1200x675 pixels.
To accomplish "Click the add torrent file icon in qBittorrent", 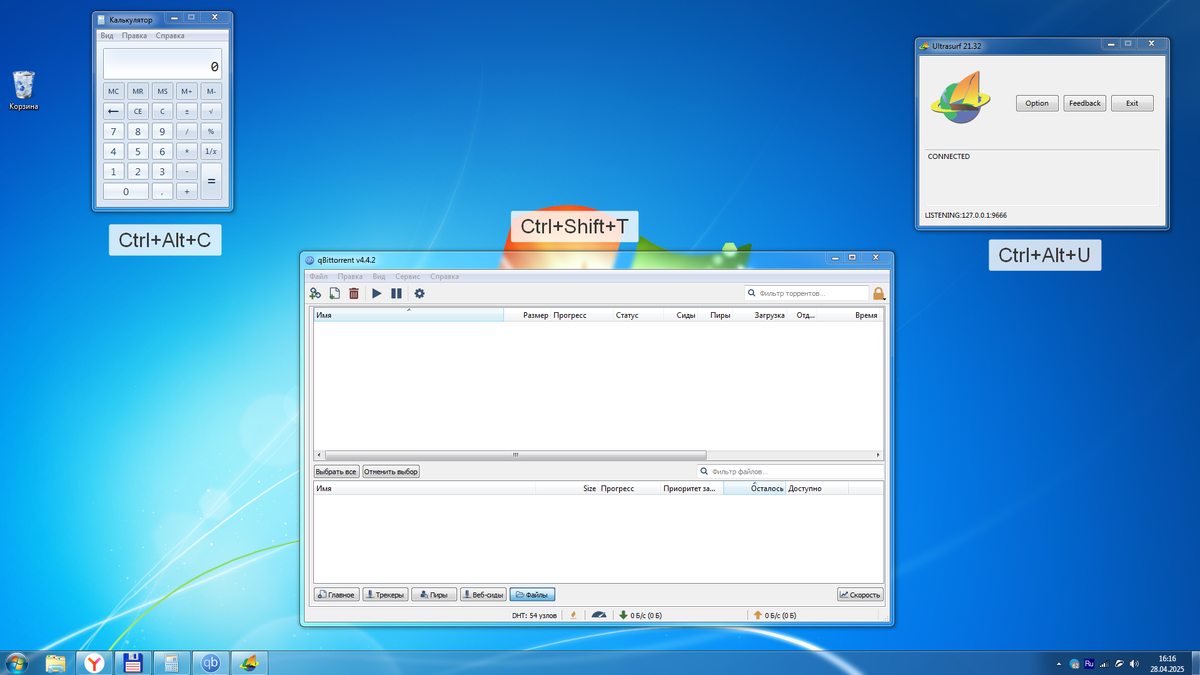I will 335,293.
